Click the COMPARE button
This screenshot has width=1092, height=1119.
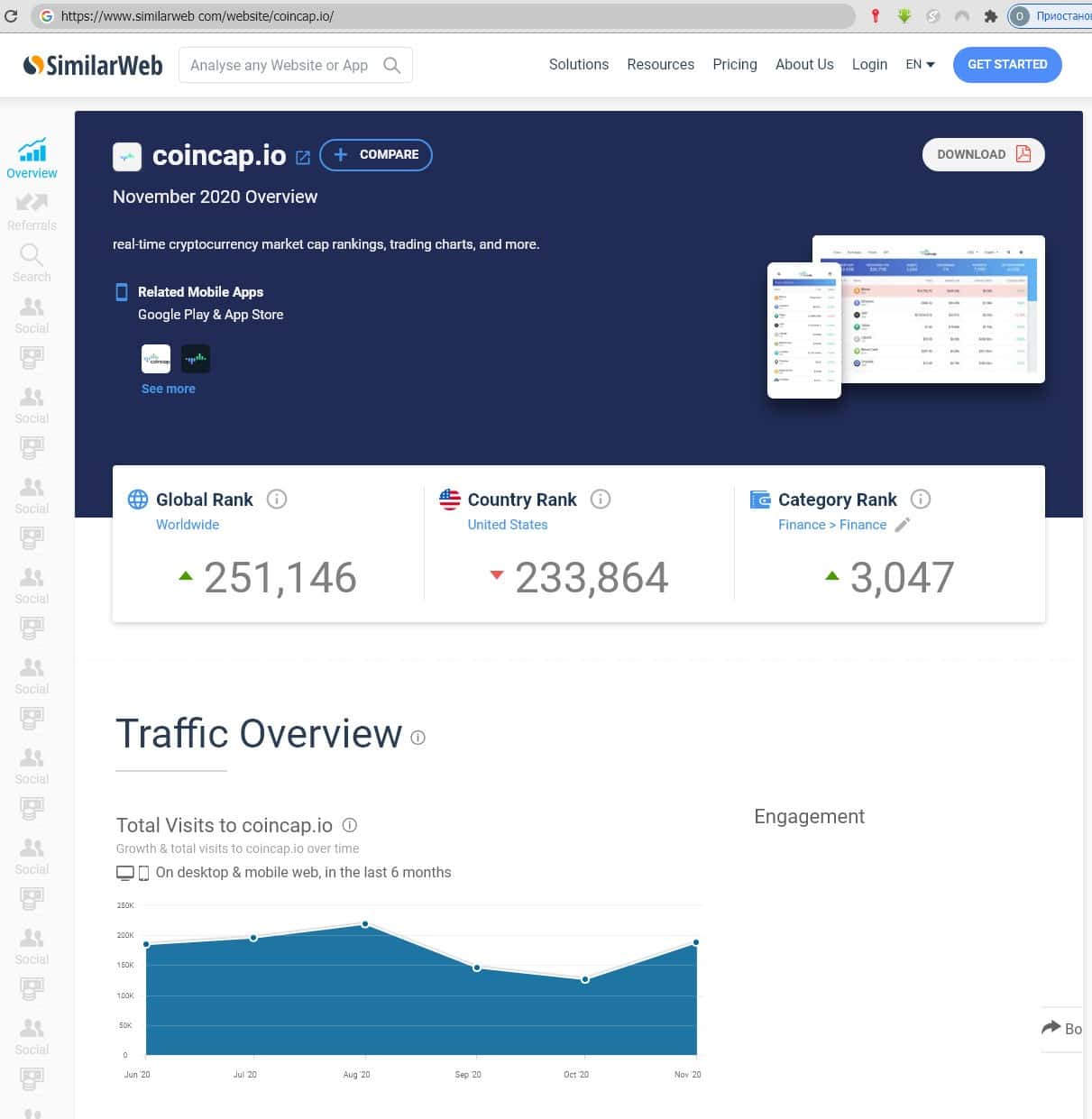point(376,155)
